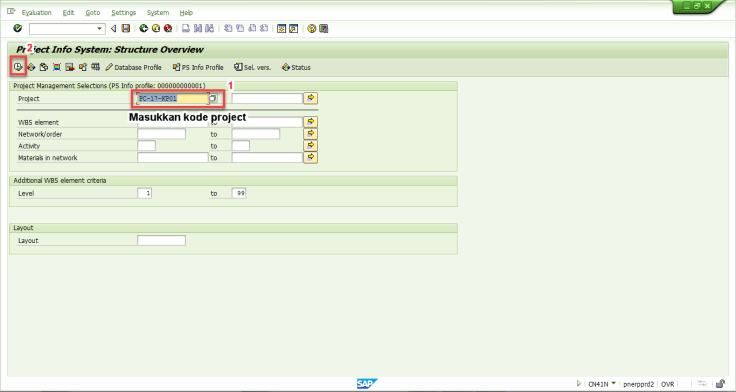Click the Previous Page icon
736x392 pixels.
tap(240, 29)
